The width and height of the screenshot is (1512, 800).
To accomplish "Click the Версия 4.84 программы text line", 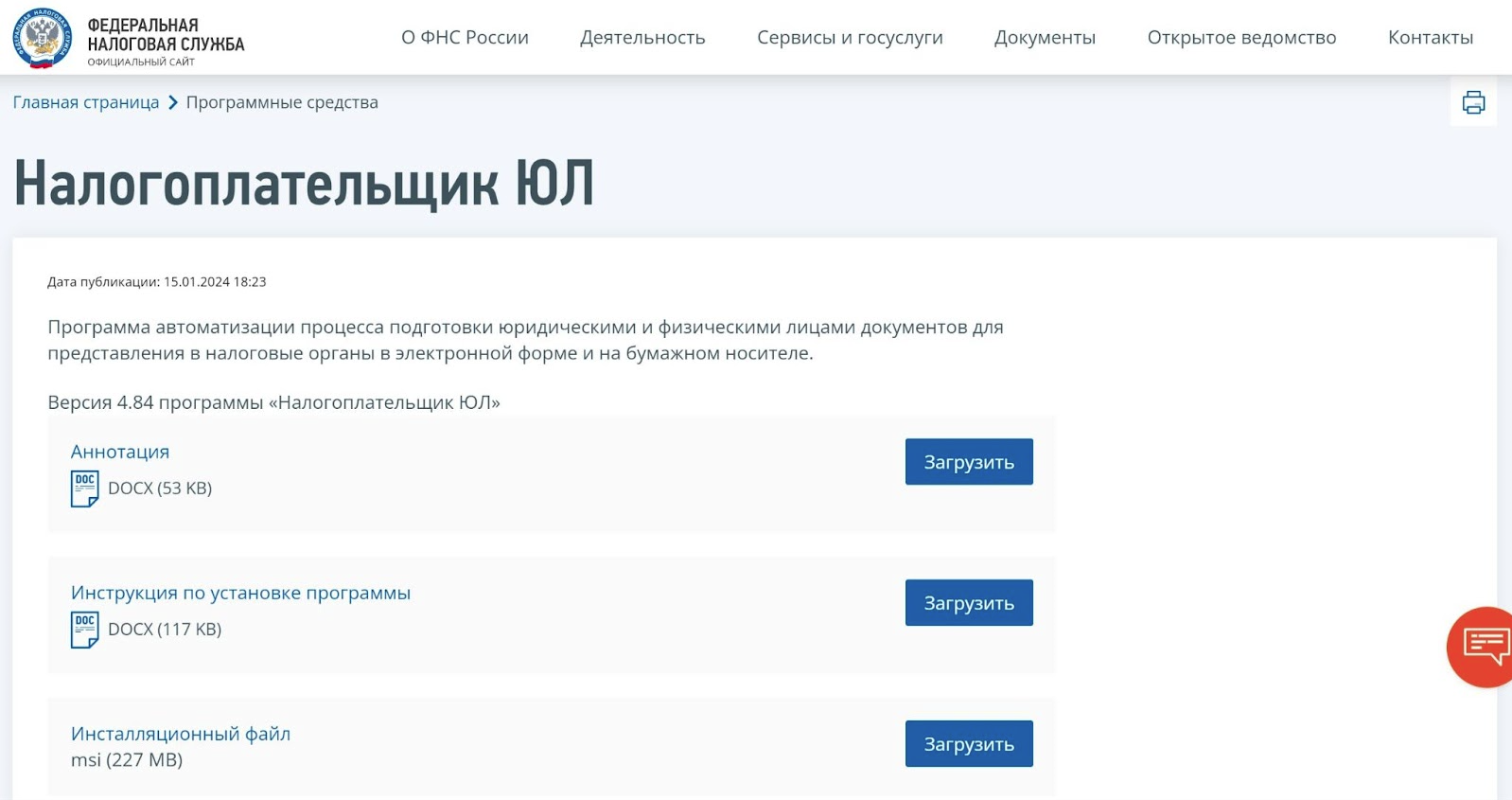I will 273,402.
